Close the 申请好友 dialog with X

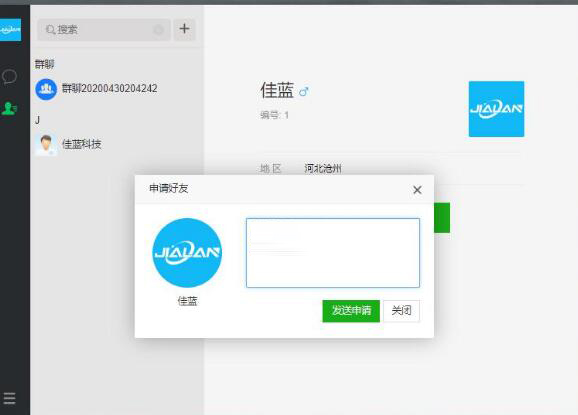(417, 190)
